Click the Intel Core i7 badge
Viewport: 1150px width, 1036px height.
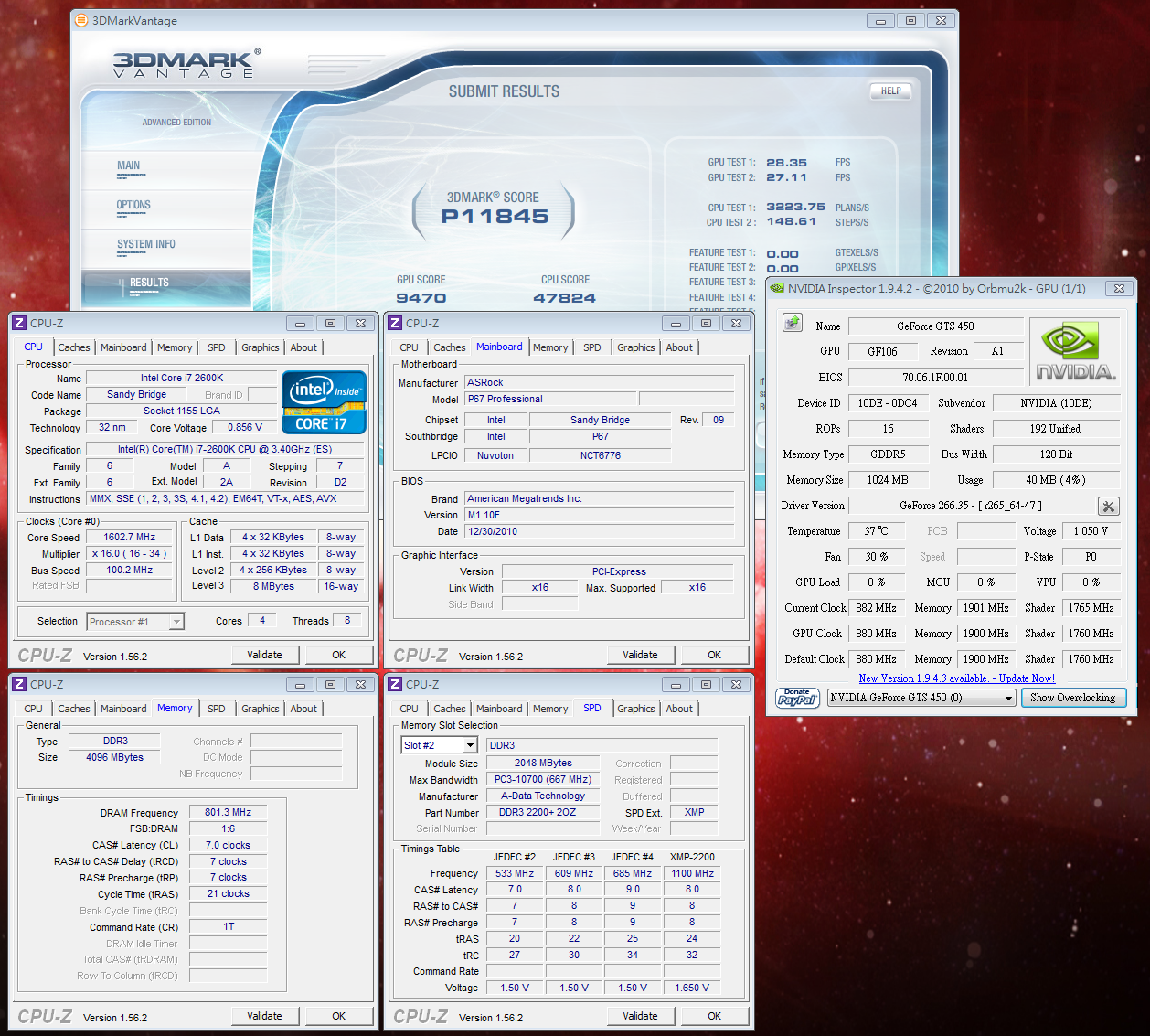[324, 402]
